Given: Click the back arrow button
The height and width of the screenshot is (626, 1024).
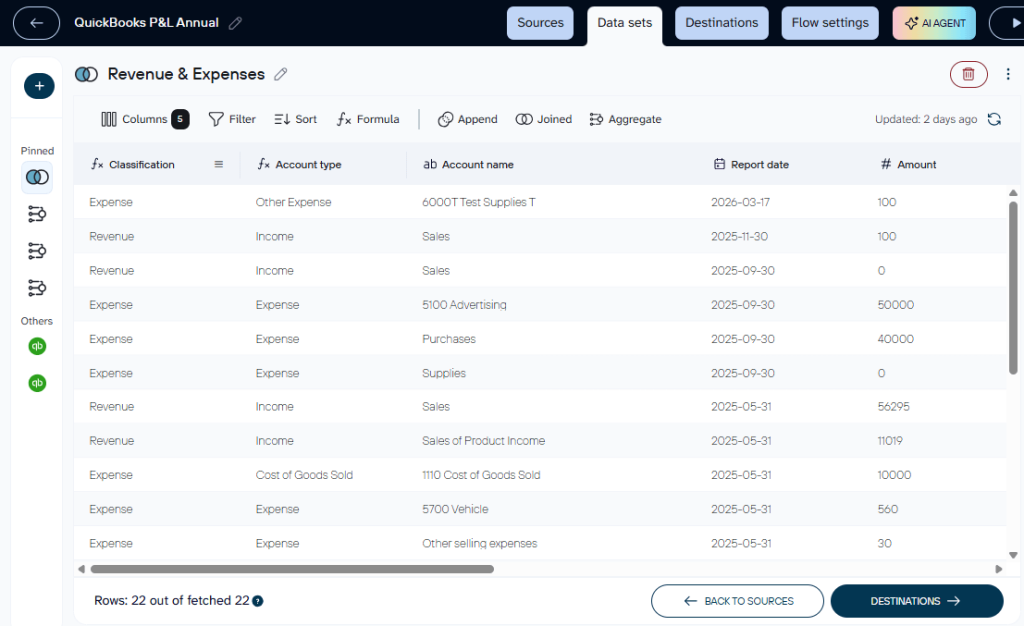Looking at the screenshot, I should [37, 22].
